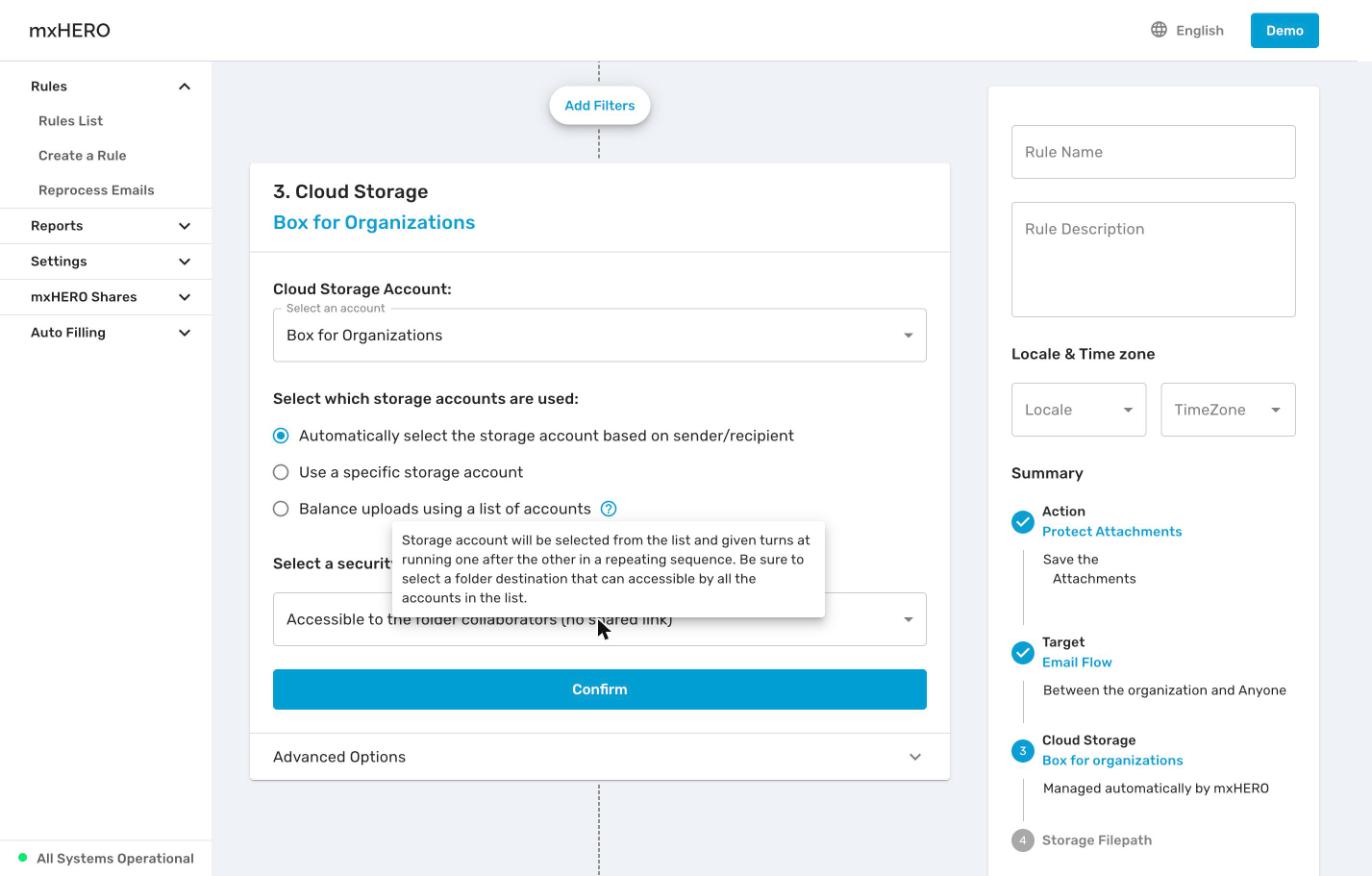Click the Storage Filepath step label
This screenshot has width=1372, height=876.
tap(1097, 840)
